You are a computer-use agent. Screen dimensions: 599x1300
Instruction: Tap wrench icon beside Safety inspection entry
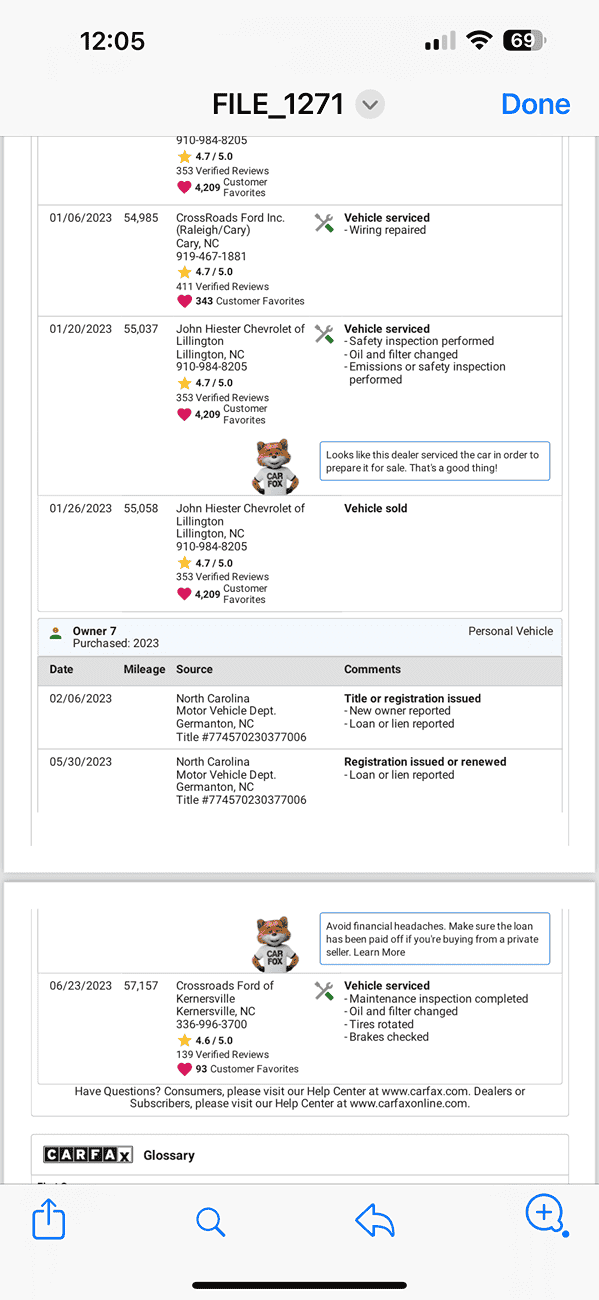click(324, 334)
